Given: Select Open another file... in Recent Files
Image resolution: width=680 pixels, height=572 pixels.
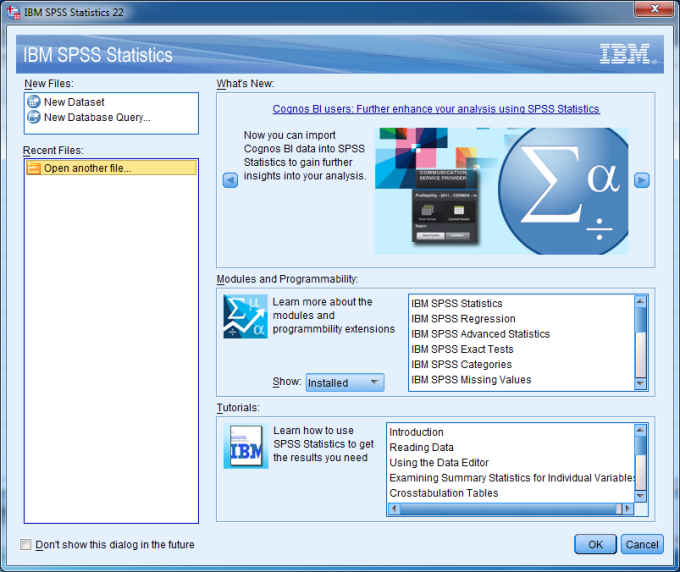Looking at the screenshot, I should tap(111, 168).
